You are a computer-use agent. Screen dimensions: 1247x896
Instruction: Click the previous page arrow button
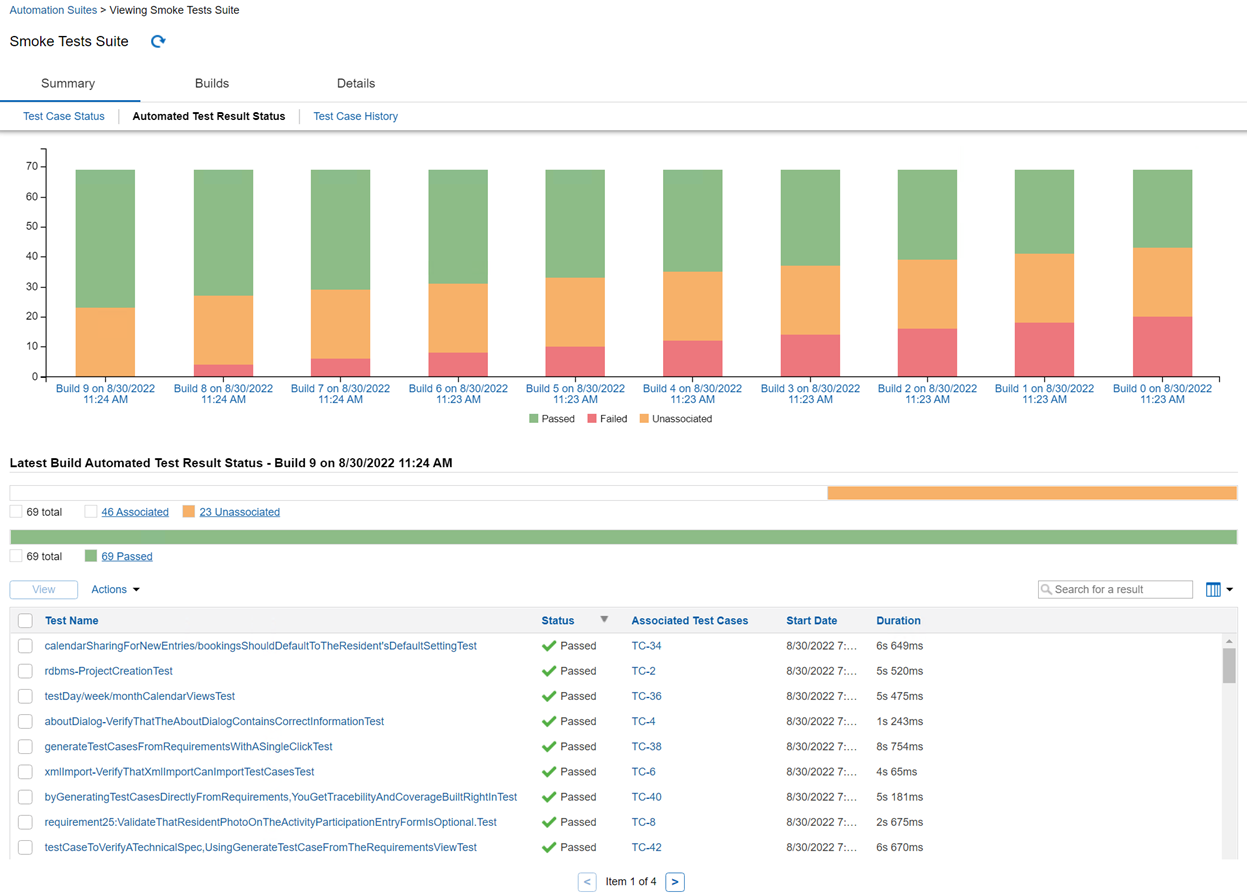coord(587,882)
